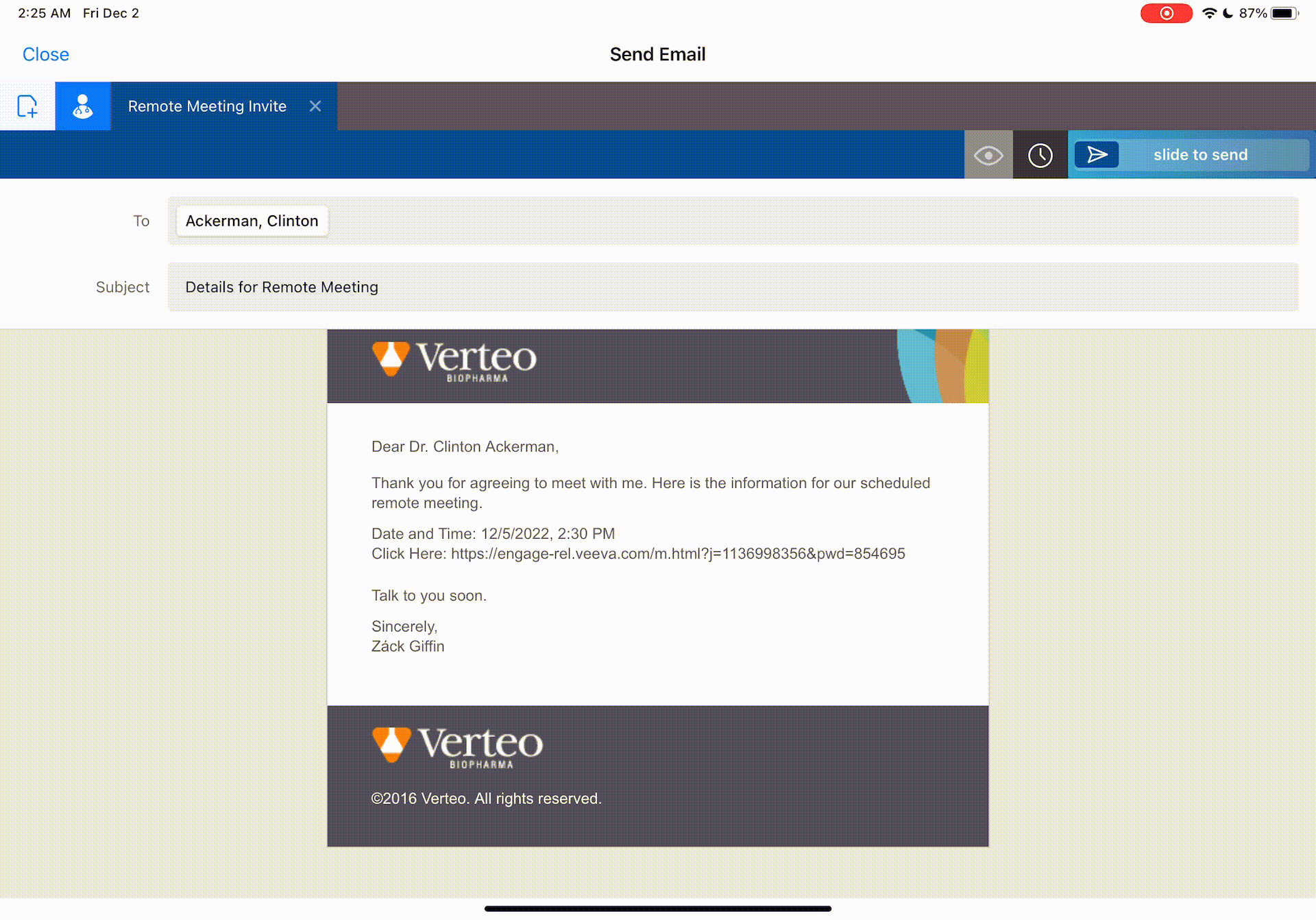Select Ackerman, Clinton recipient chip
Viewport: 1316px width, 920px height.
coord(252,221)
